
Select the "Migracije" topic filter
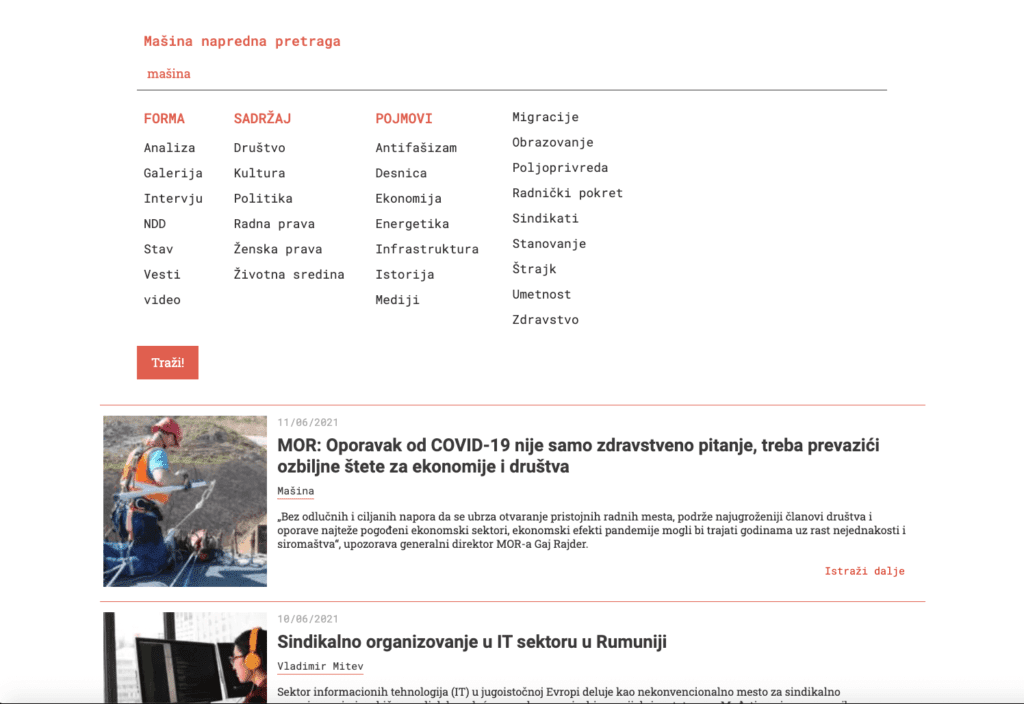545,117
